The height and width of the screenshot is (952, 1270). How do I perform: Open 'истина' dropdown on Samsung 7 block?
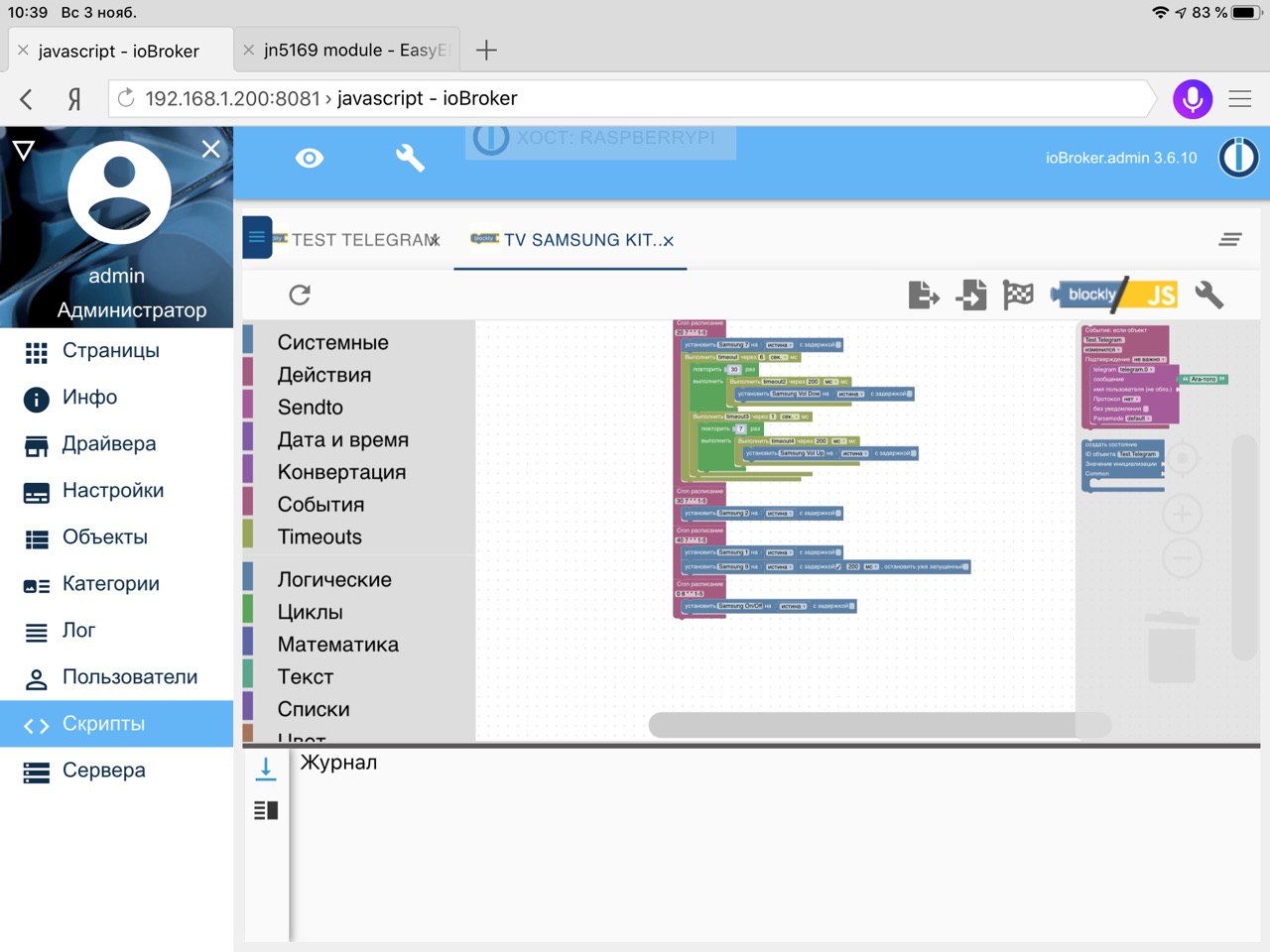pyautogui.click(x=780, y=345)
